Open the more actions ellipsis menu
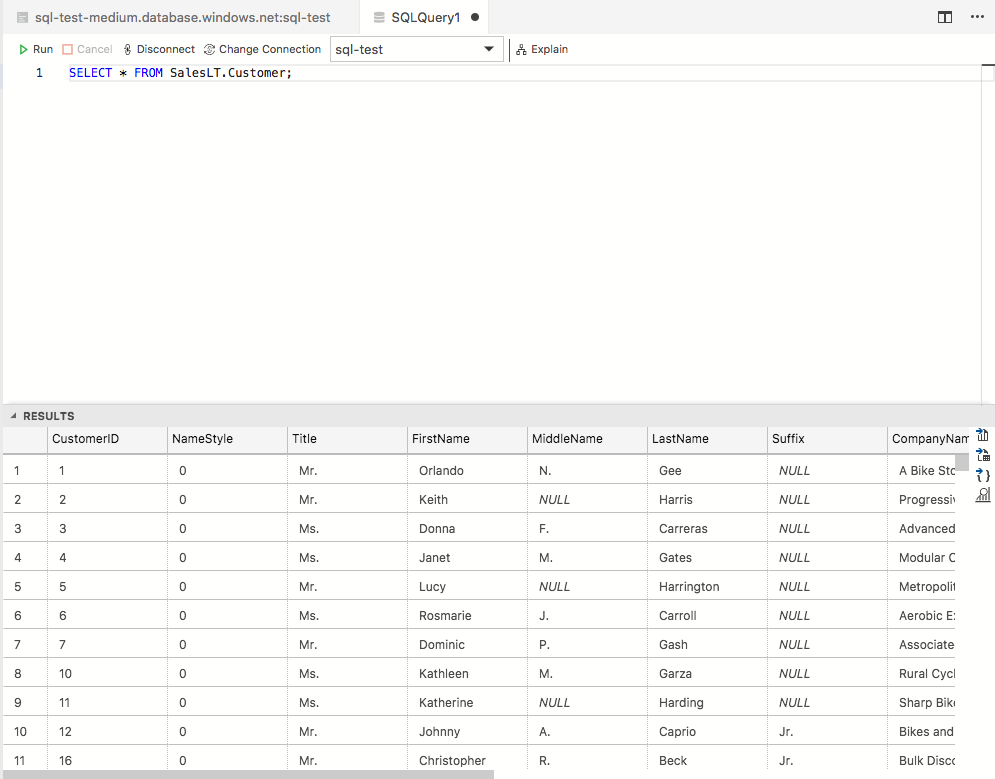The height and width of the screenshot is (779, 995). (977, 17)
